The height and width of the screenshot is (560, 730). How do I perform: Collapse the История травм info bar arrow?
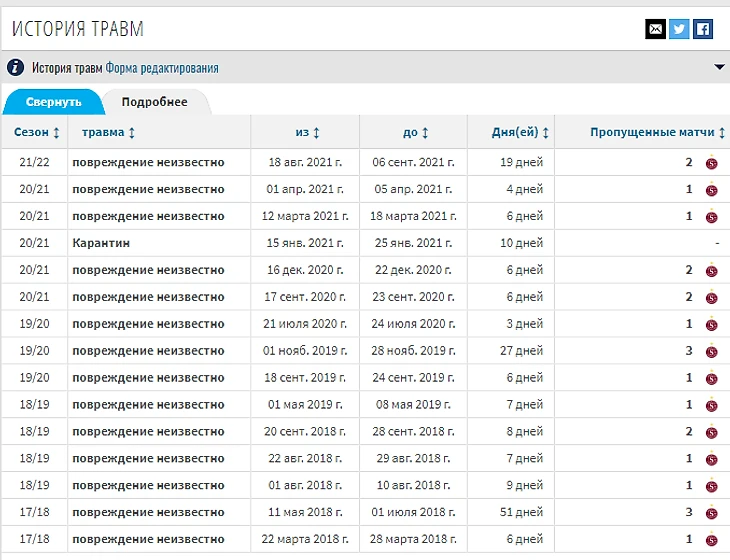point(719,68)
